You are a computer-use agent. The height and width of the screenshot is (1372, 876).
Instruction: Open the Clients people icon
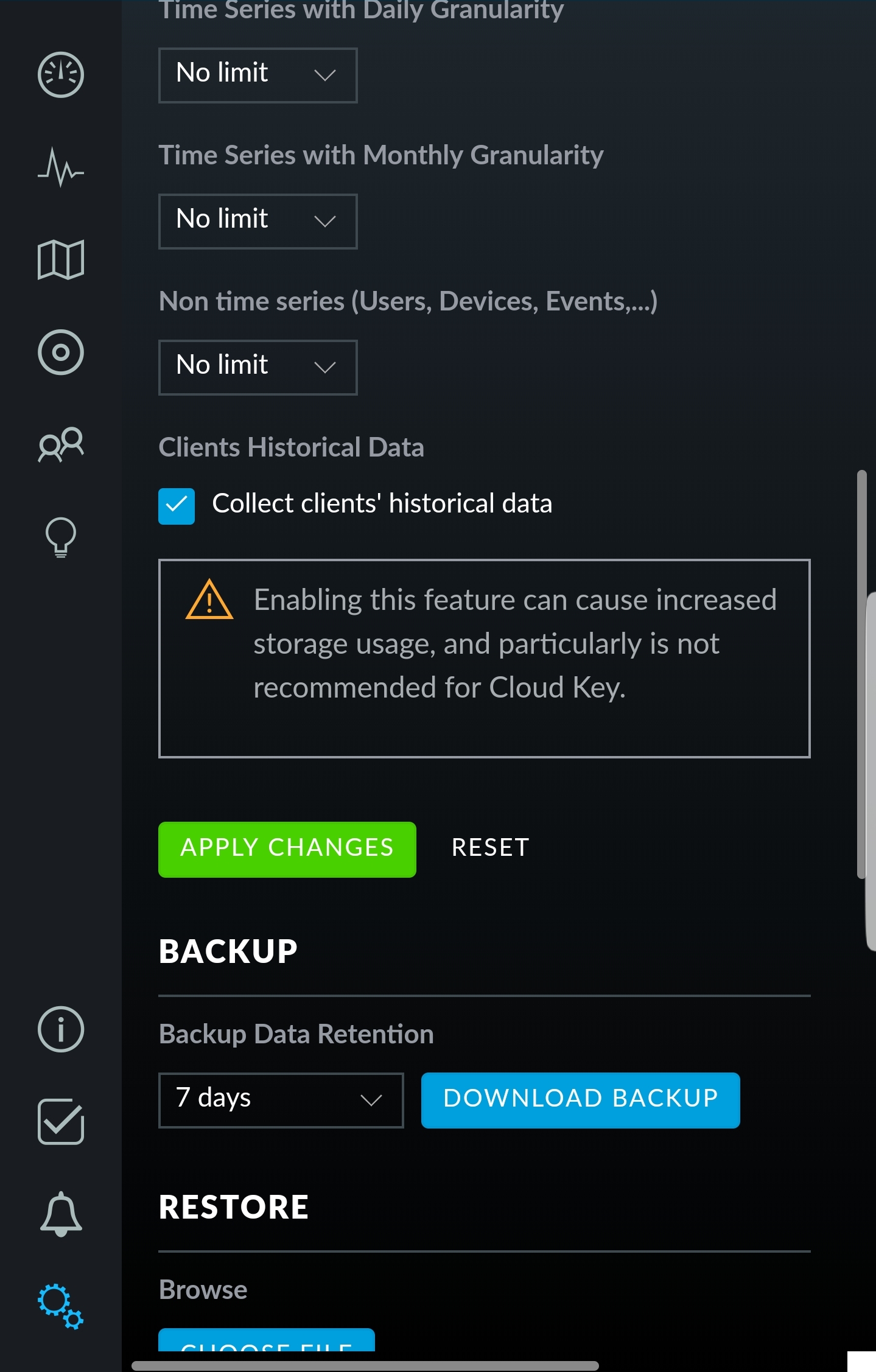click(61, 444)
